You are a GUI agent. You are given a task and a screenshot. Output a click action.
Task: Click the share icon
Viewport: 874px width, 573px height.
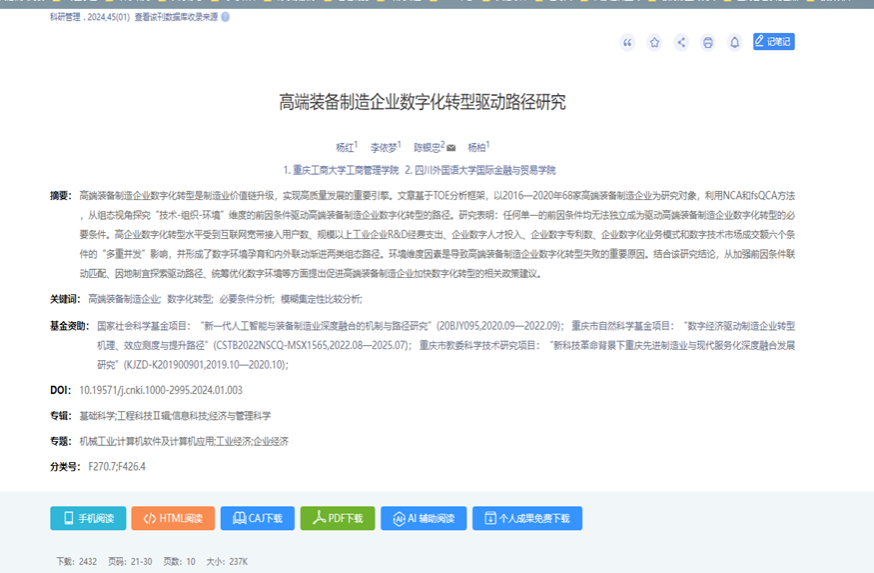[x=681, y=42]
